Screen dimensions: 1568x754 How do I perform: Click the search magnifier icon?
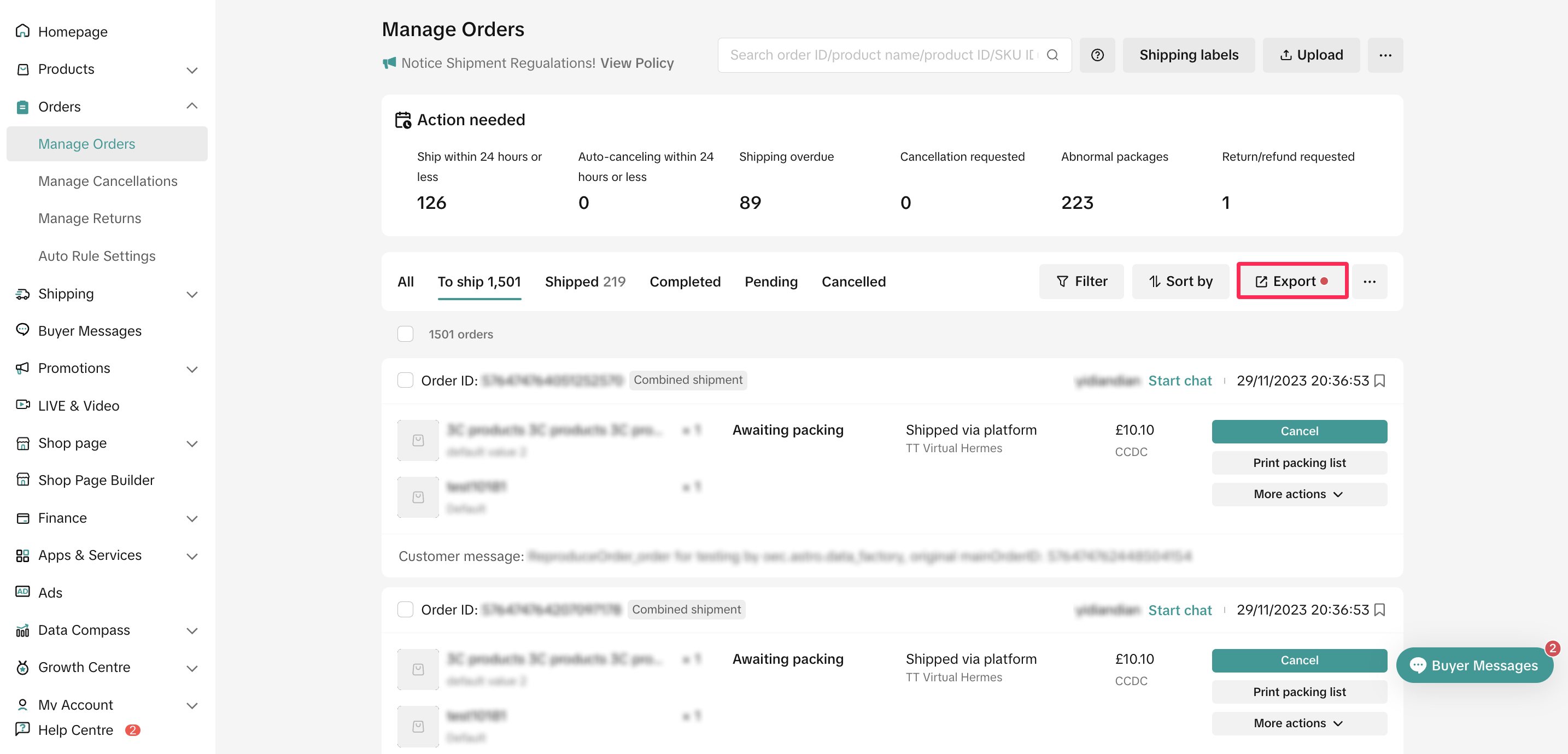1052,55
